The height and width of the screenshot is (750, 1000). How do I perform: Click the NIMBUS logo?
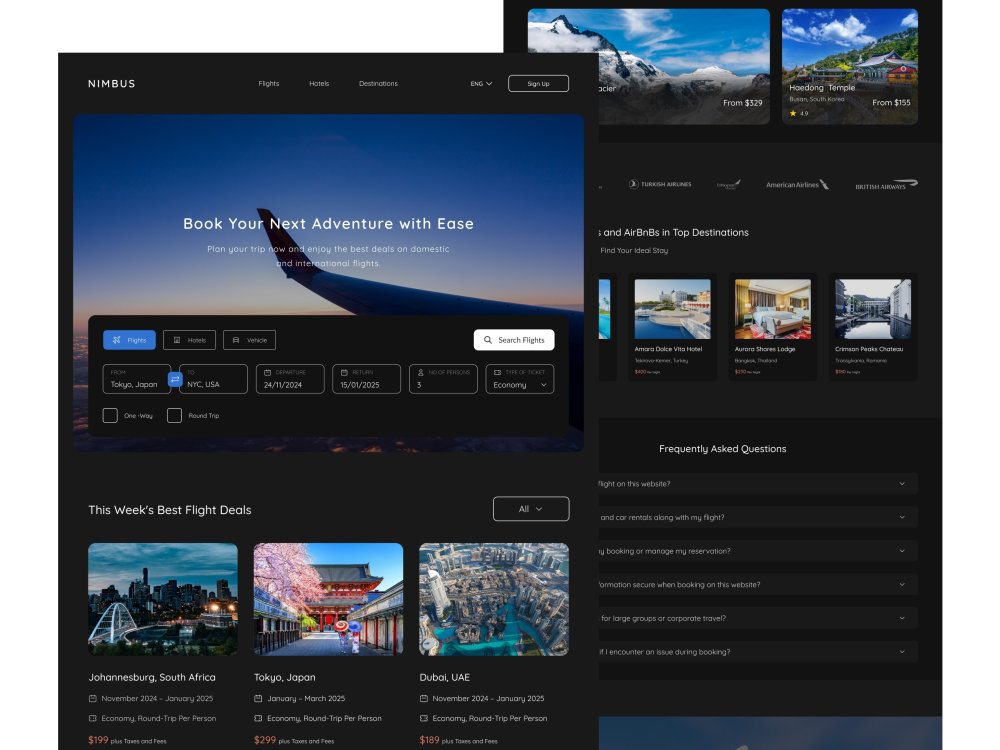[112, 84]
